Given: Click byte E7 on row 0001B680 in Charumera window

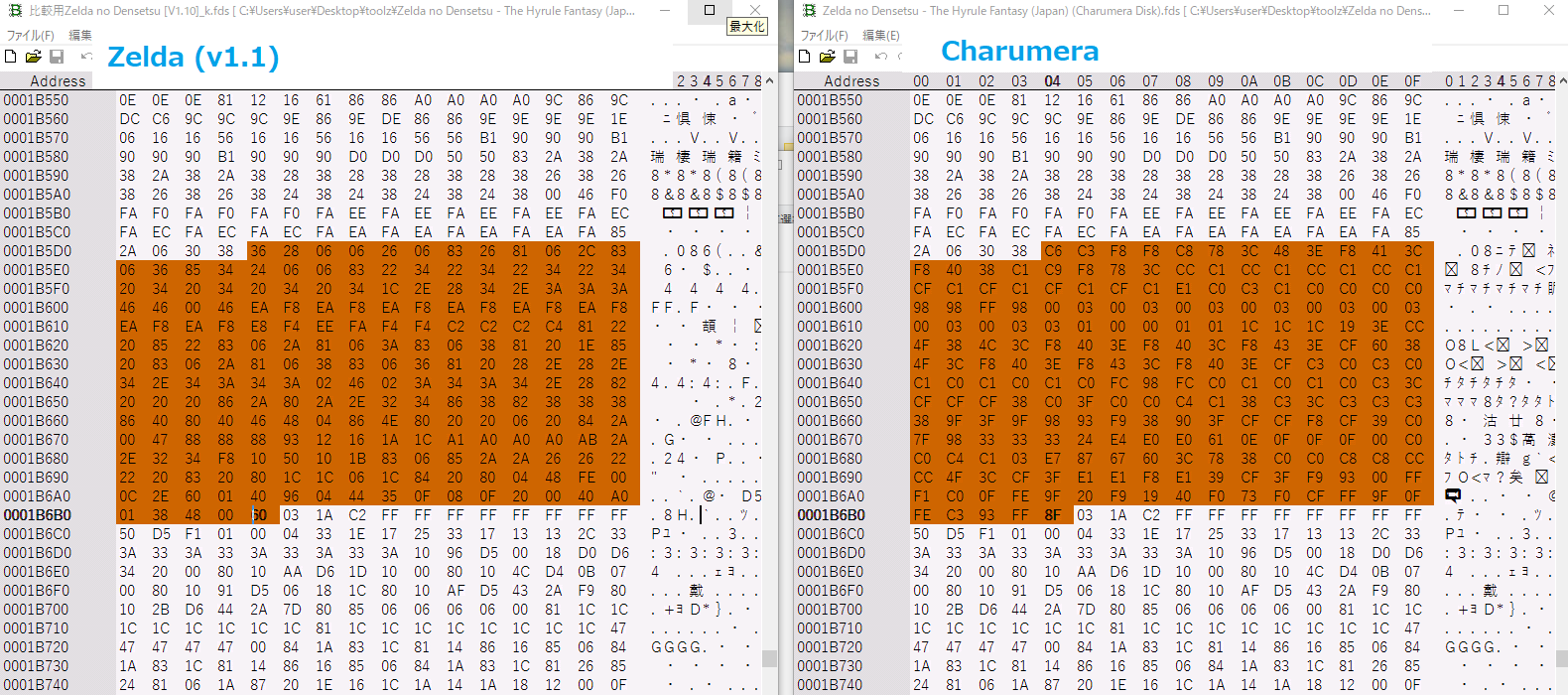Looking at the screenshot, I should pyautogui.click(x=1052, y=459).
